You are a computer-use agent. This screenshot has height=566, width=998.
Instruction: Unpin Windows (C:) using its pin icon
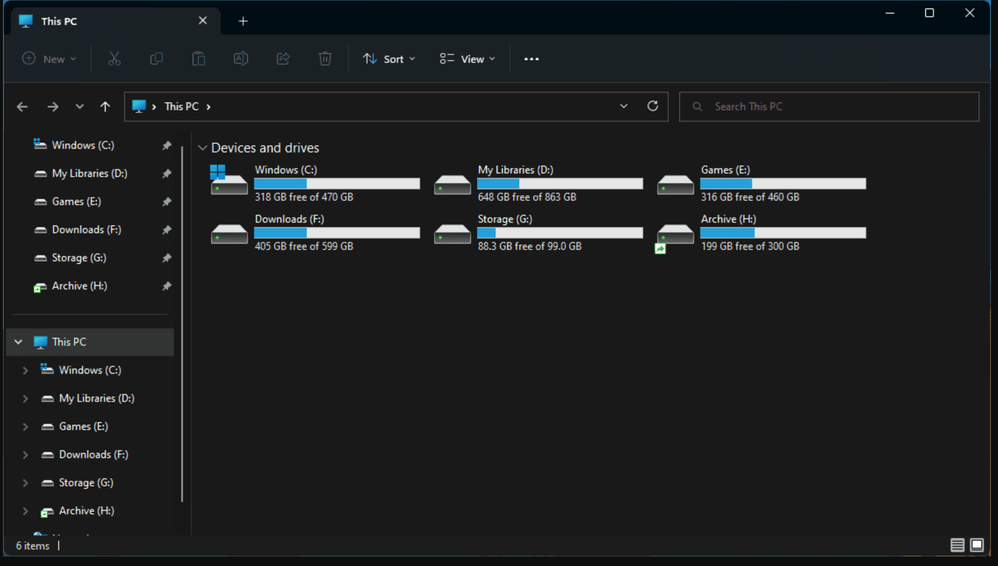167,145
